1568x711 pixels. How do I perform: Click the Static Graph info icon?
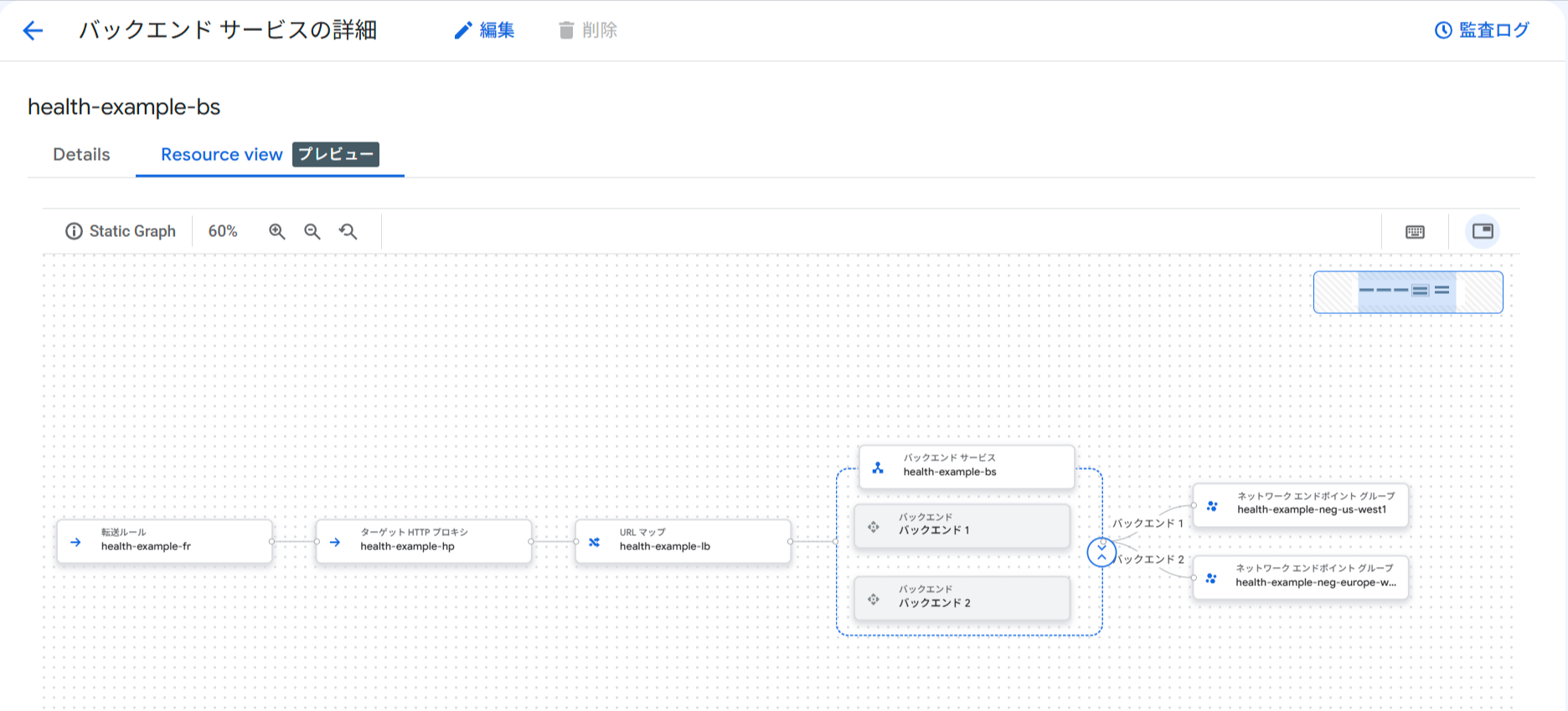tap(74, 231)
